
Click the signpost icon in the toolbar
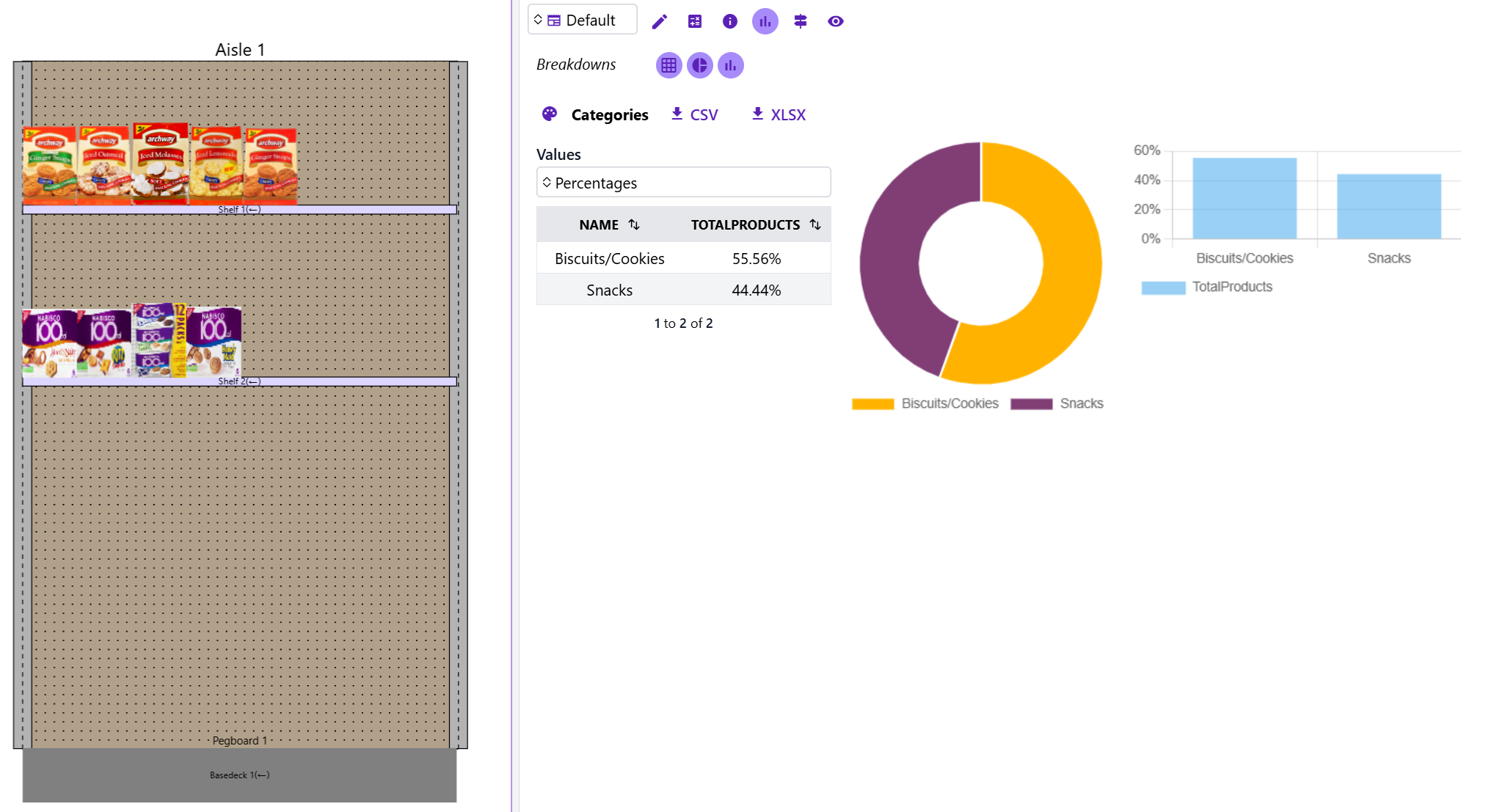[x=800, y=21]
